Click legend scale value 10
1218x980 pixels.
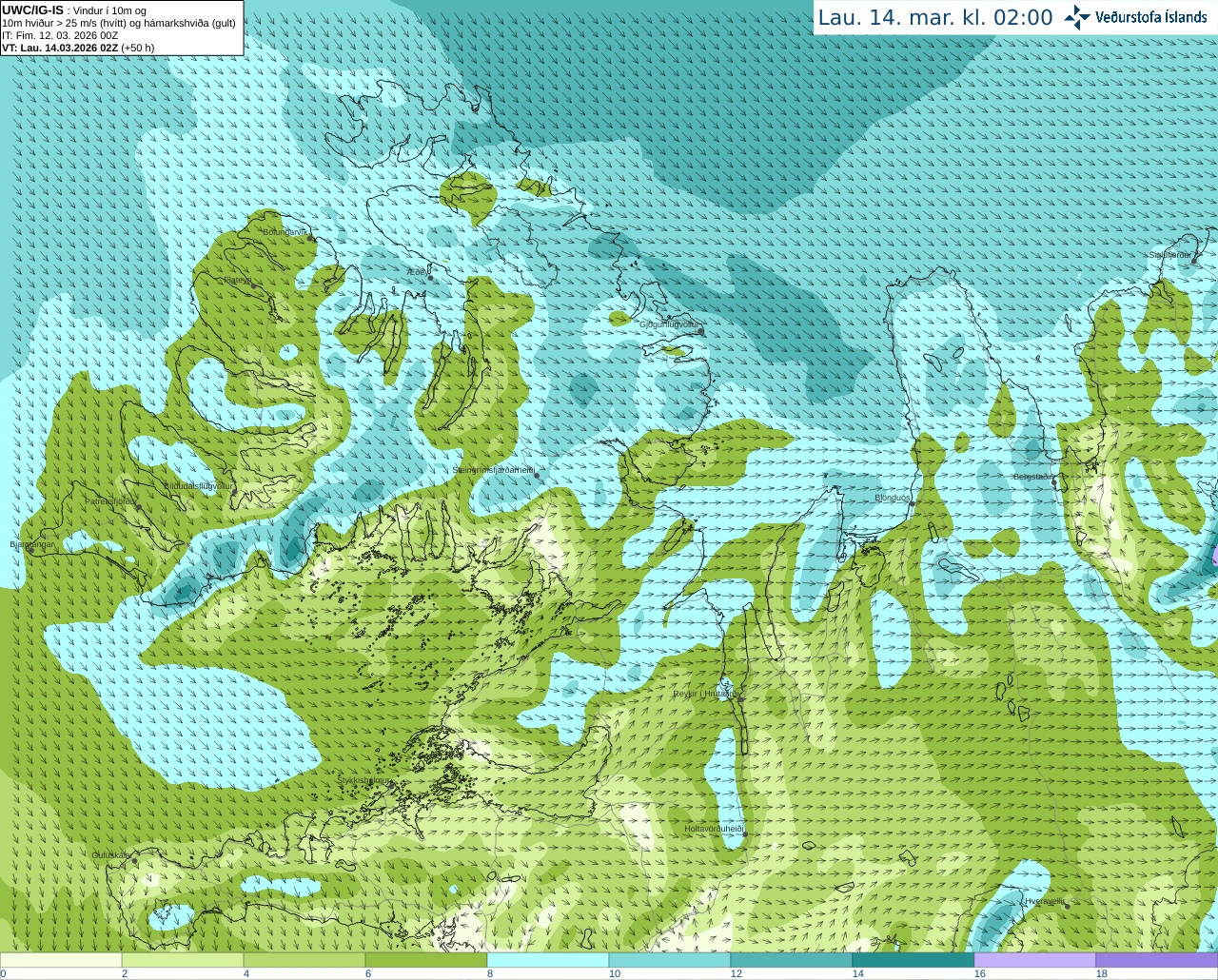615,973
